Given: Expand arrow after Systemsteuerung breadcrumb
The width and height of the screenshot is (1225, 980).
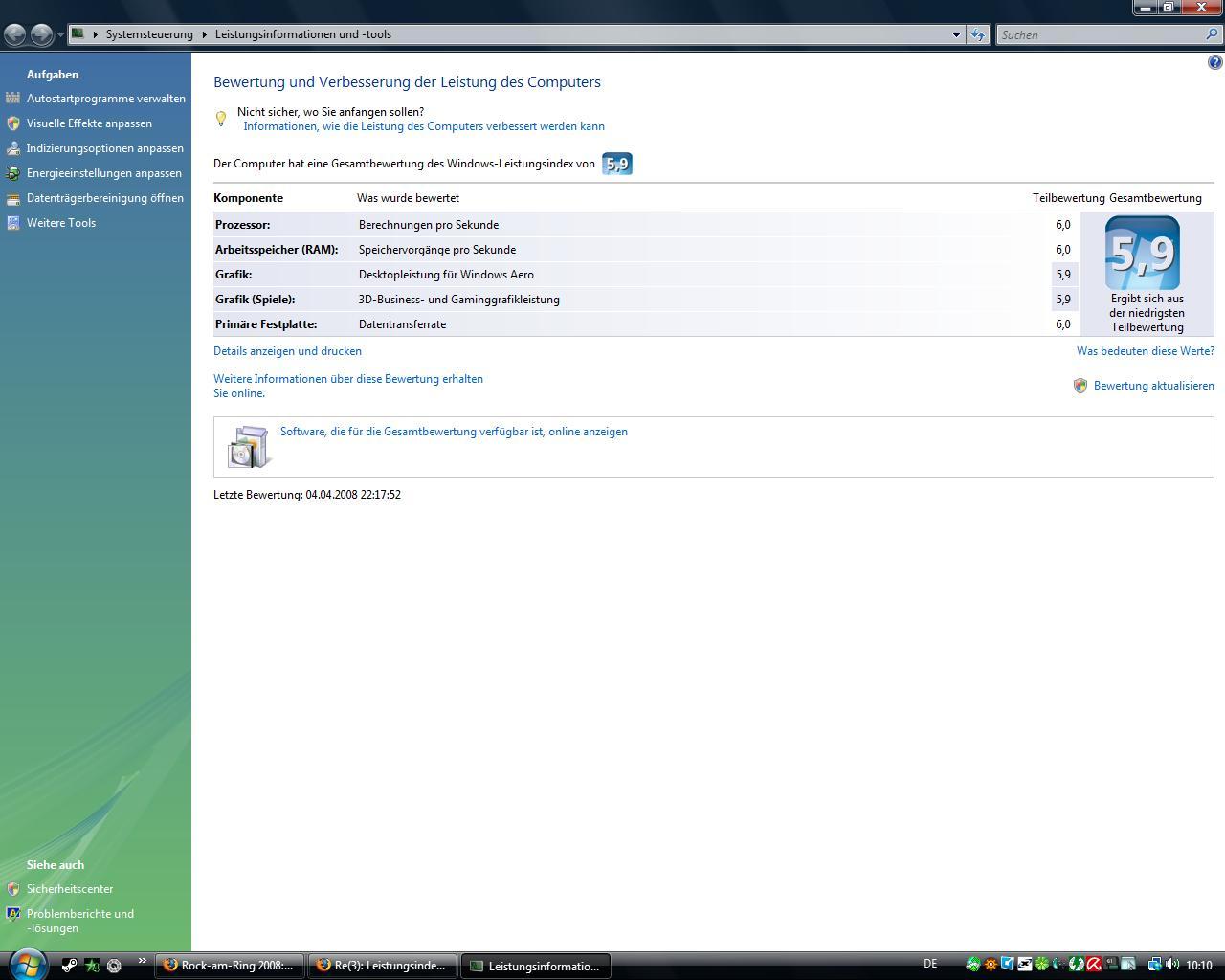Looking at the screenshot, I should coord(204,34).
